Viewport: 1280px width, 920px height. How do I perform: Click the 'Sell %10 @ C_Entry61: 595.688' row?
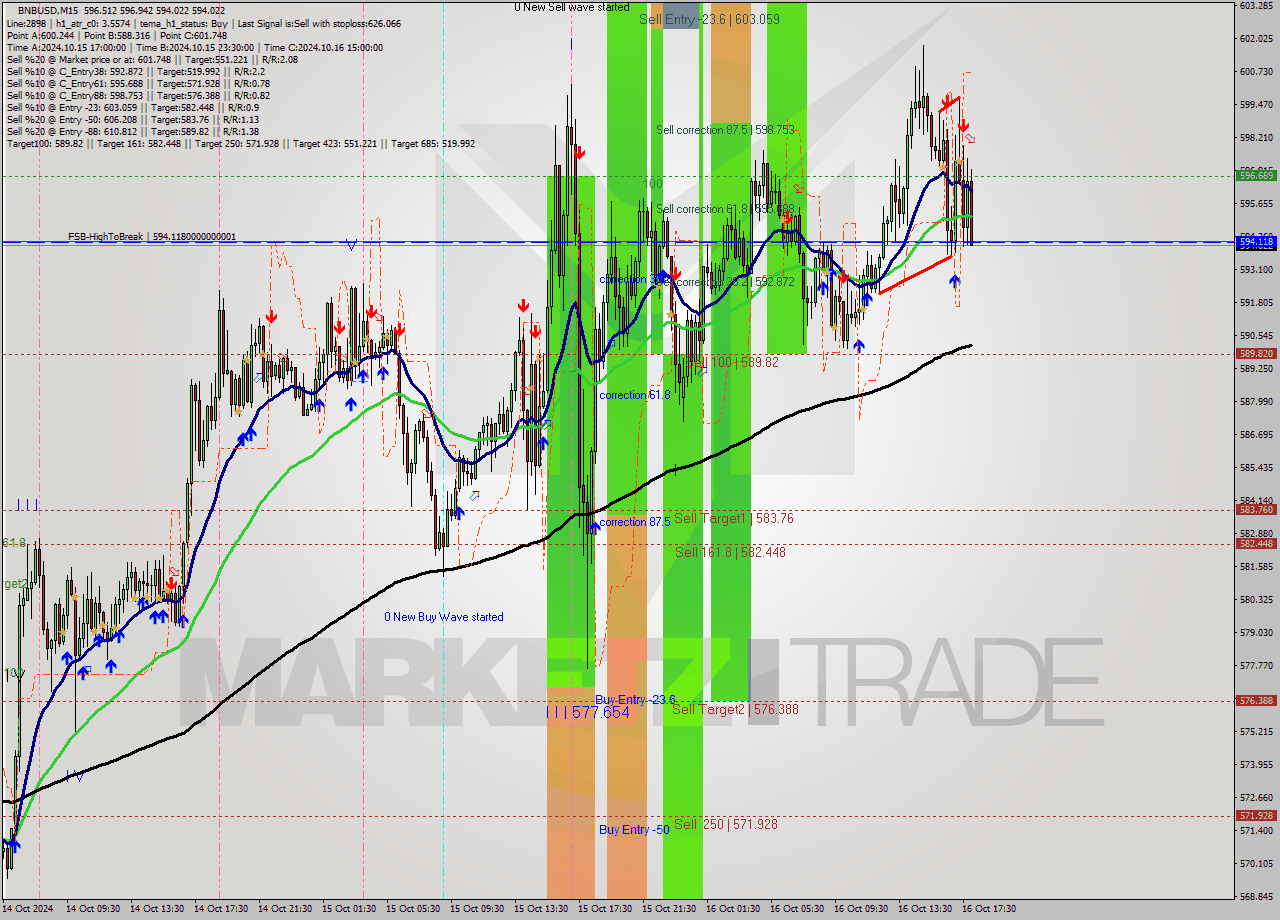(x=138, y=83)
